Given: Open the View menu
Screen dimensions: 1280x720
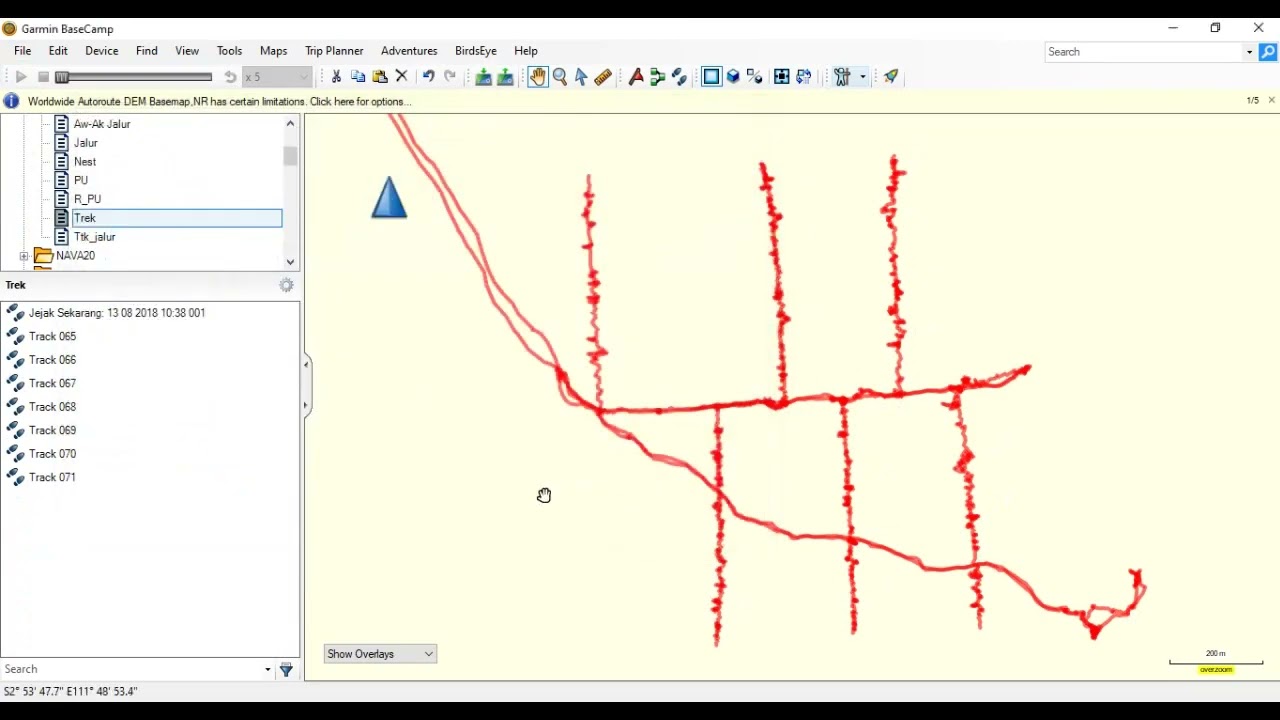Looking at the screenshot, I should coord(187,51).
